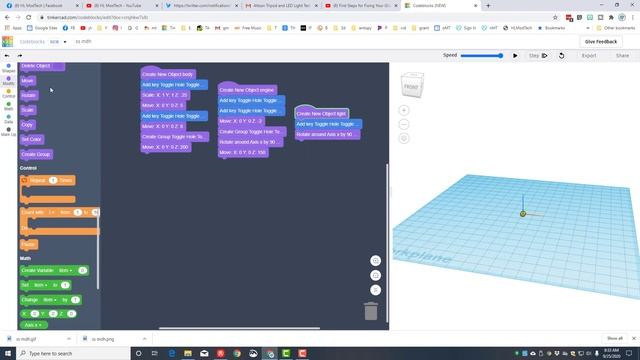Click the FRONT view cube in the 3D viewer
The image size is (640, 360).
pos(412,85)
